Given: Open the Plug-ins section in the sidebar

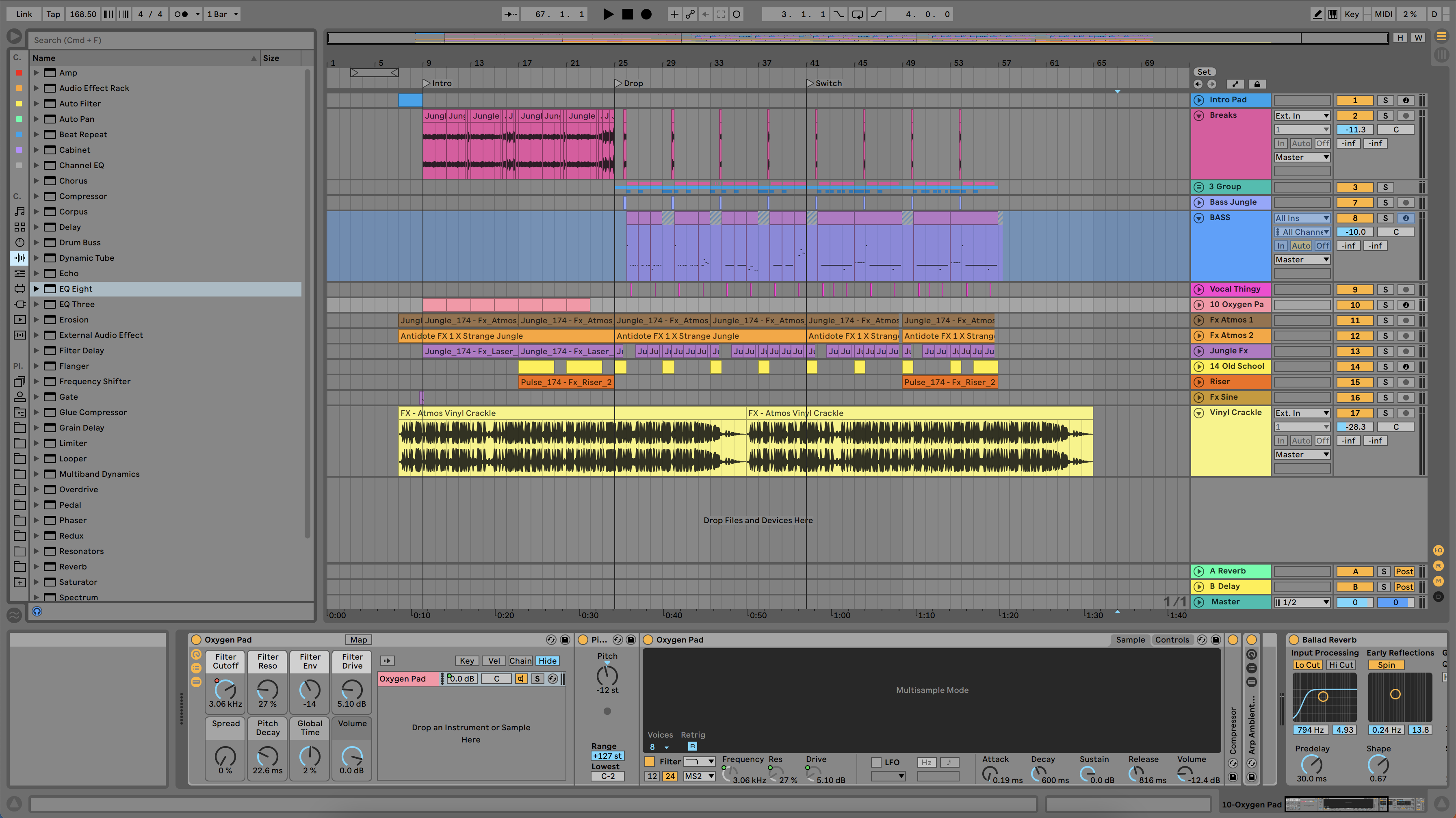Looking at the screenshot, I should click(x=19, y=304).
